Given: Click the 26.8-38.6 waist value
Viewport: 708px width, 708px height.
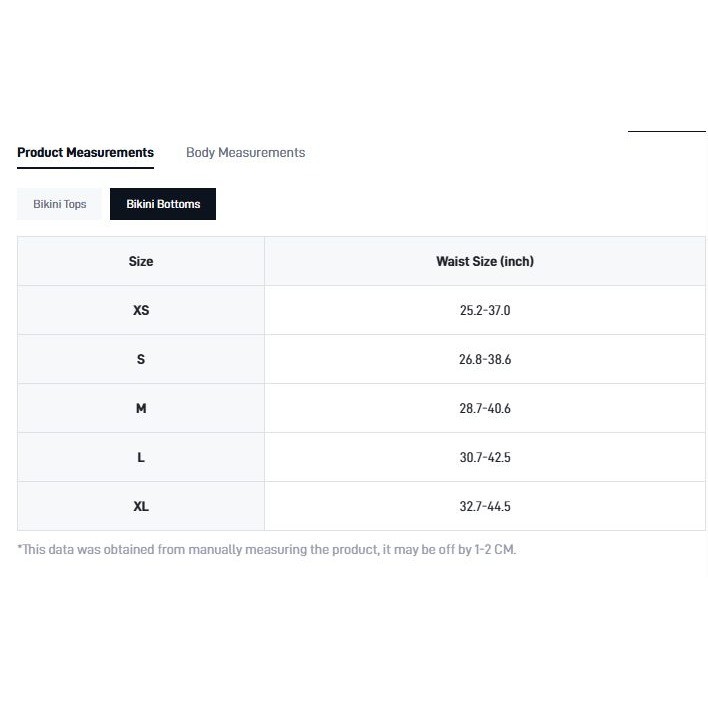Looking at the screenshot, I should click(x=485, y=359).
